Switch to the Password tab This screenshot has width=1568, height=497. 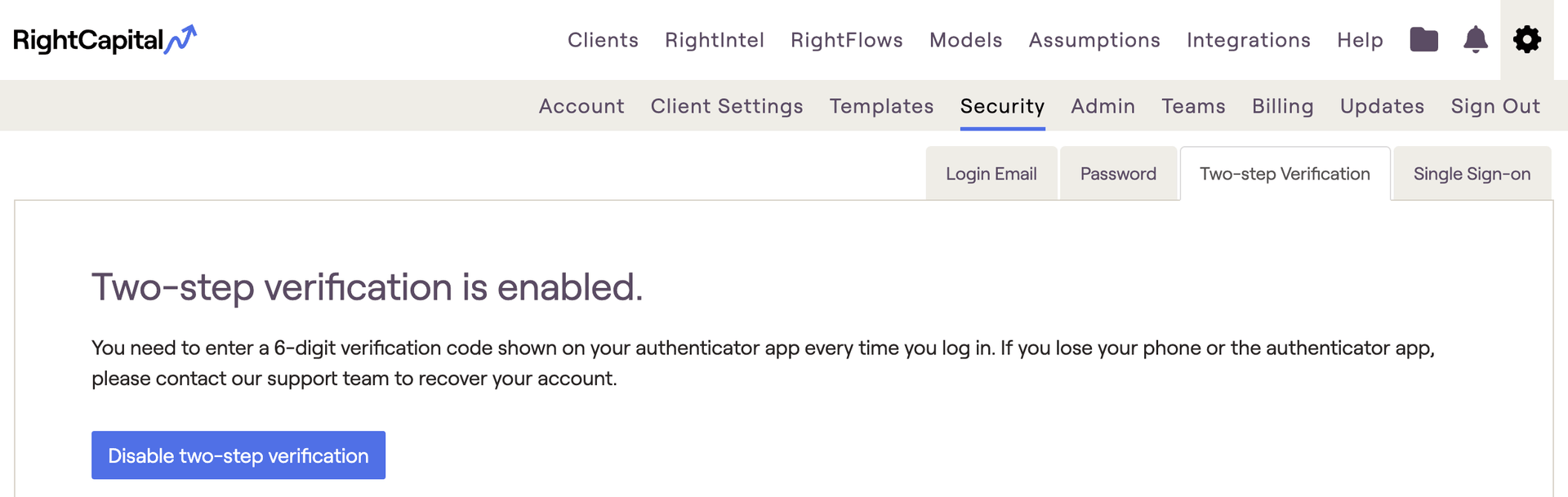pos(1118,174)
